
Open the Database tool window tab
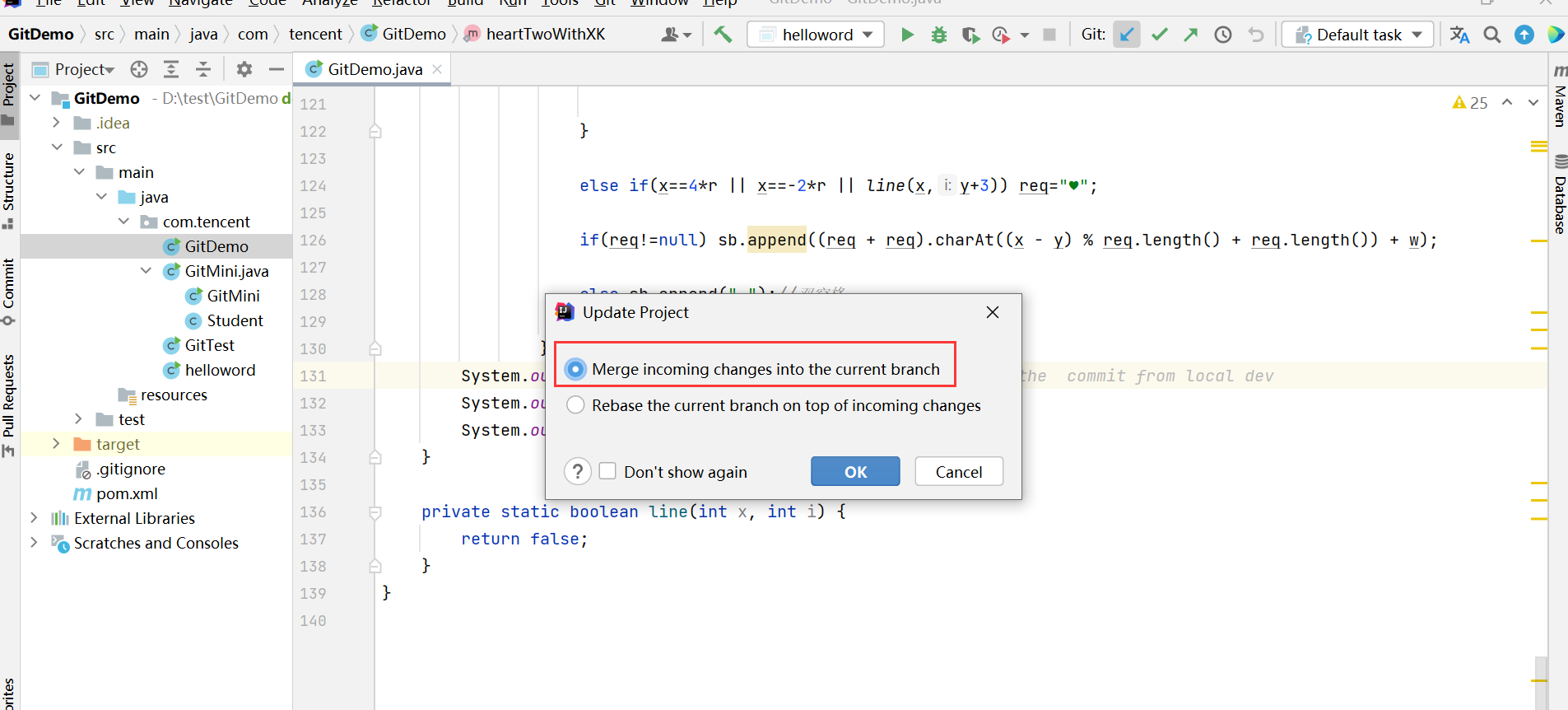pyautogui.click(x=1559, y=194)
